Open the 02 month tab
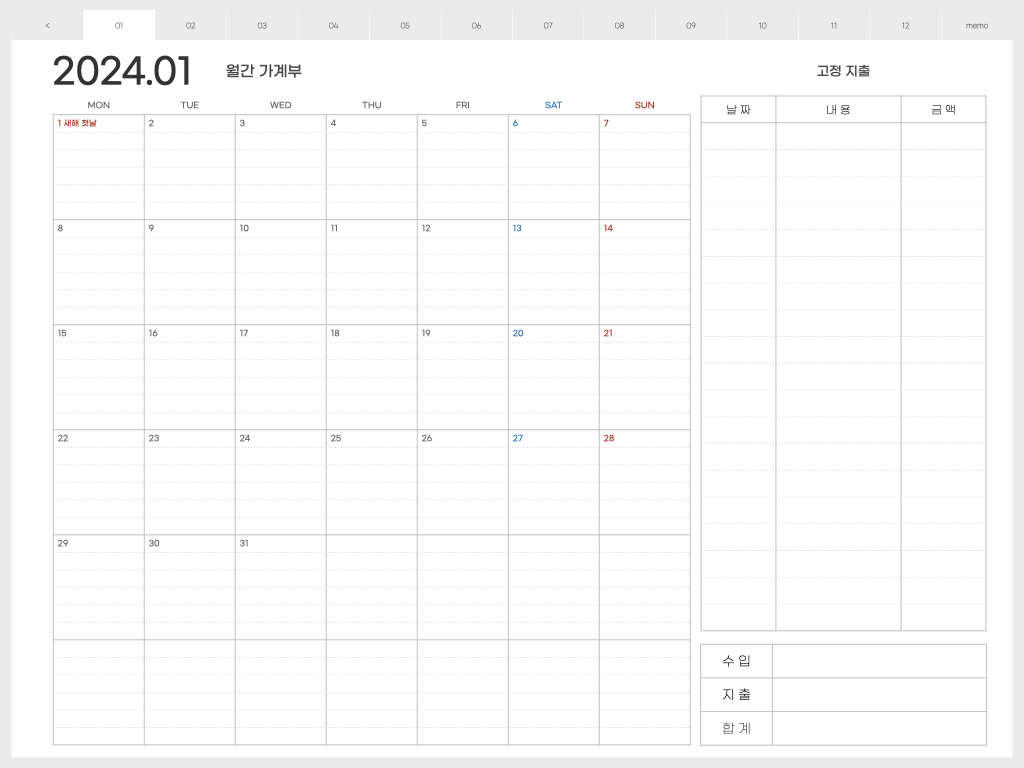This screenshot has width=1024, height=768. 191,25
